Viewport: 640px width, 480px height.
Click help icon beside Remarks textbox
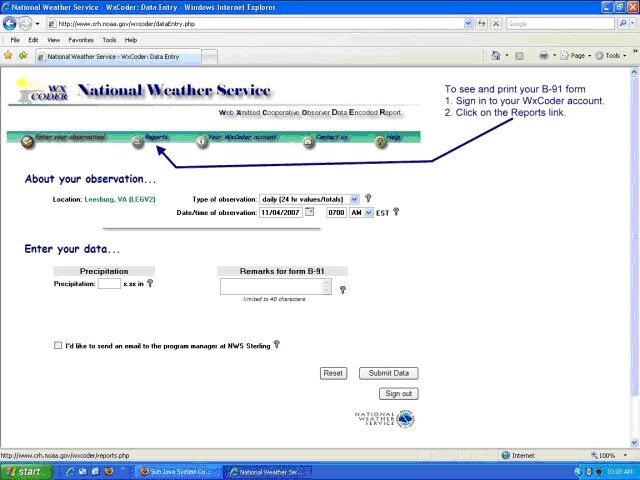[342, 289]
